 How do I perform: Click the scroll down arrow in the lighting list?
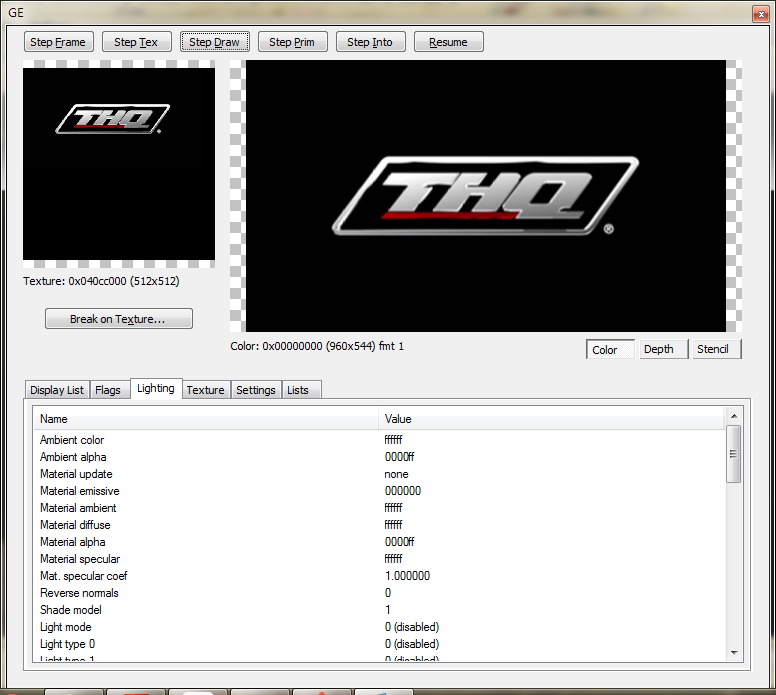(x=733, y=652)
